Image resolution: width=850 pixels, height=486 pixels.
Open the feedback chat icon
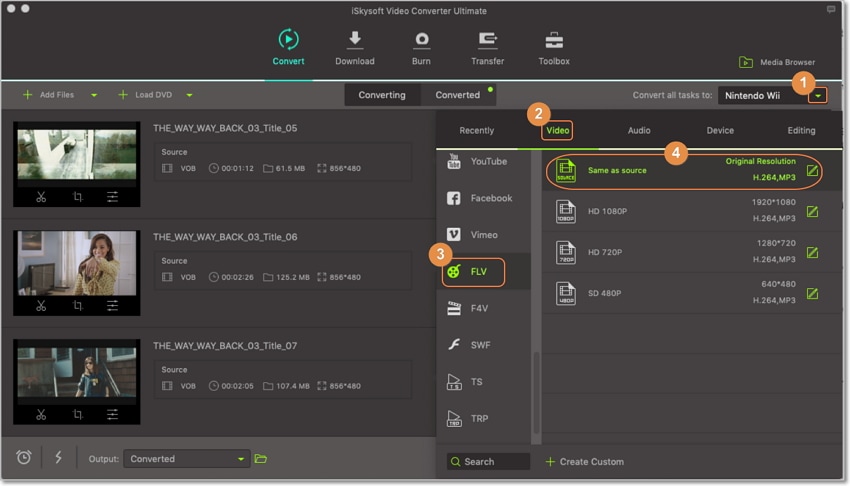[830, 10]
